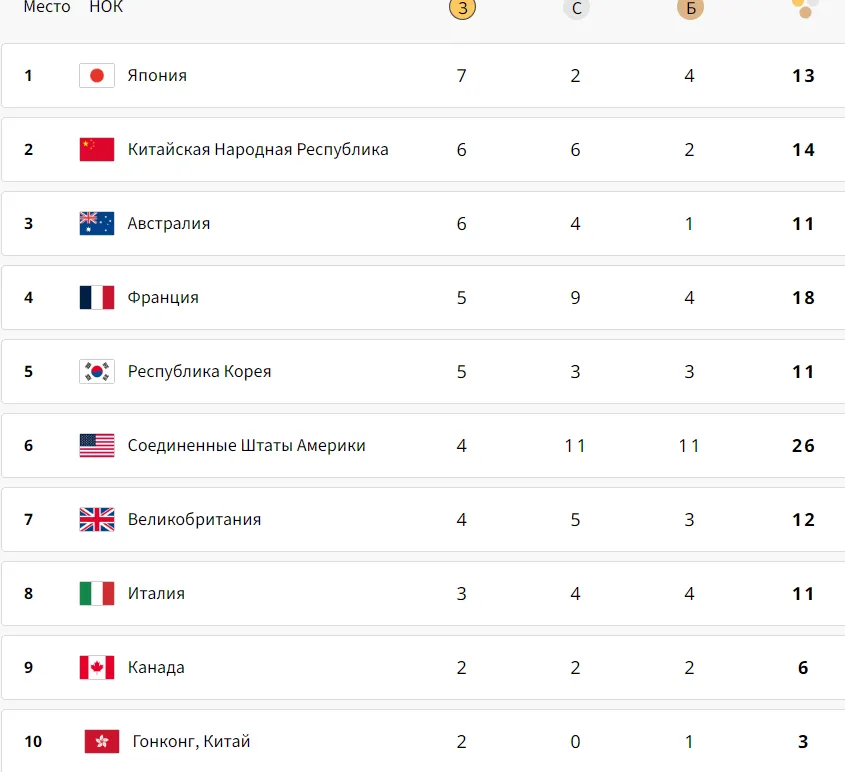Click the bronze medal column icon
845x772 pixels.
pos(690,8)
